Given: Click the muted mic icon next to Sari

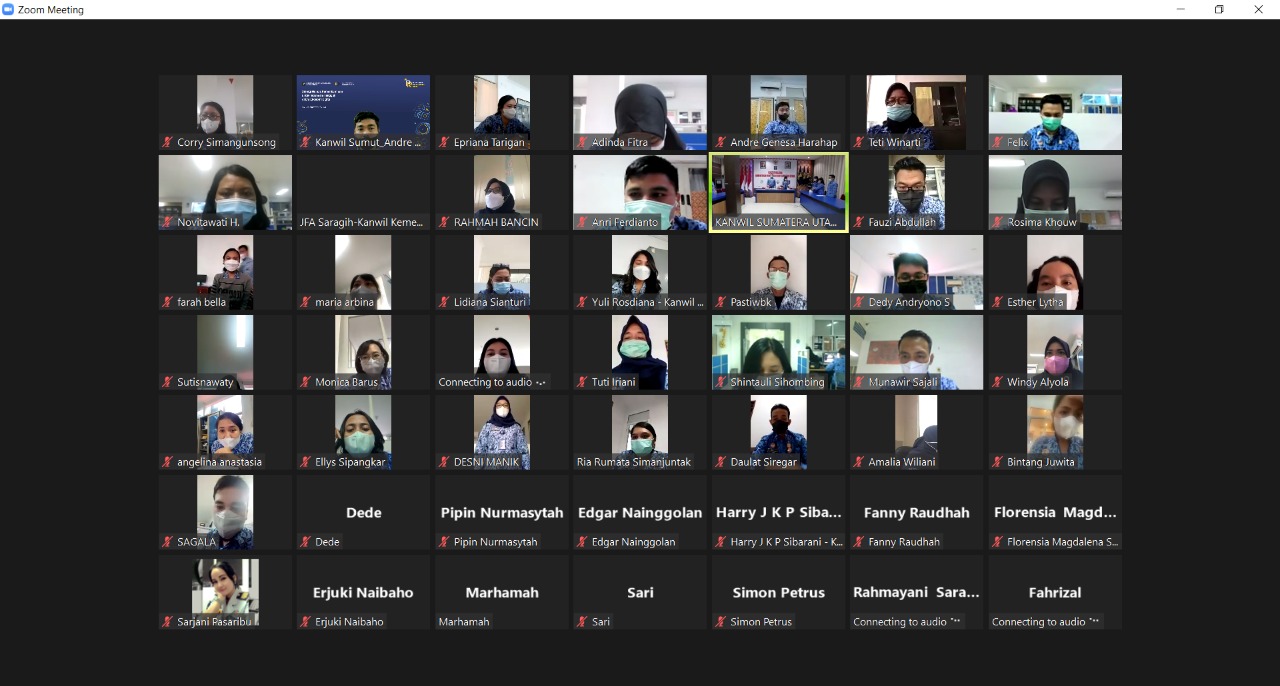Looking at the screenshot, I should (x=582, y=622).
